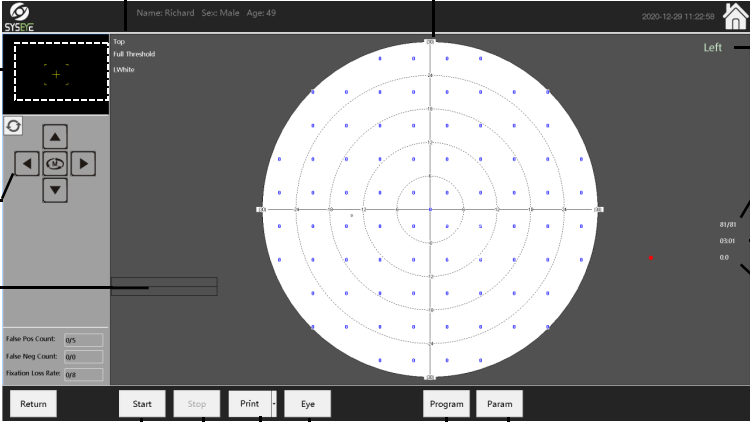
Task: Open the Eye selection button
Action: coord(307,404)
